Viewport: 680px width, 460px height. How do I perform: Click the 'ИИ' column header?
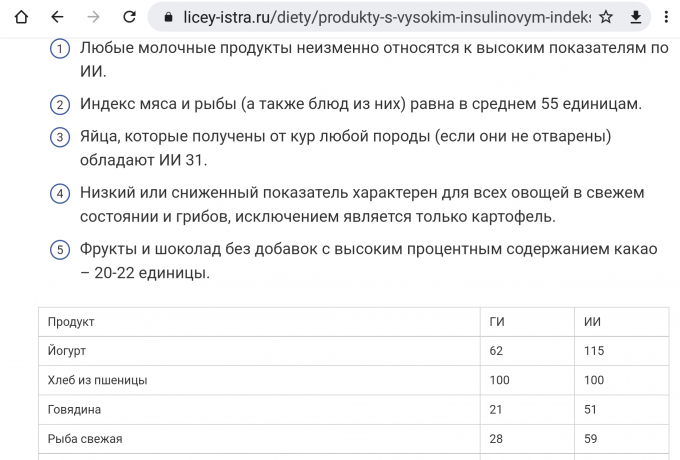tap(592, 322)
